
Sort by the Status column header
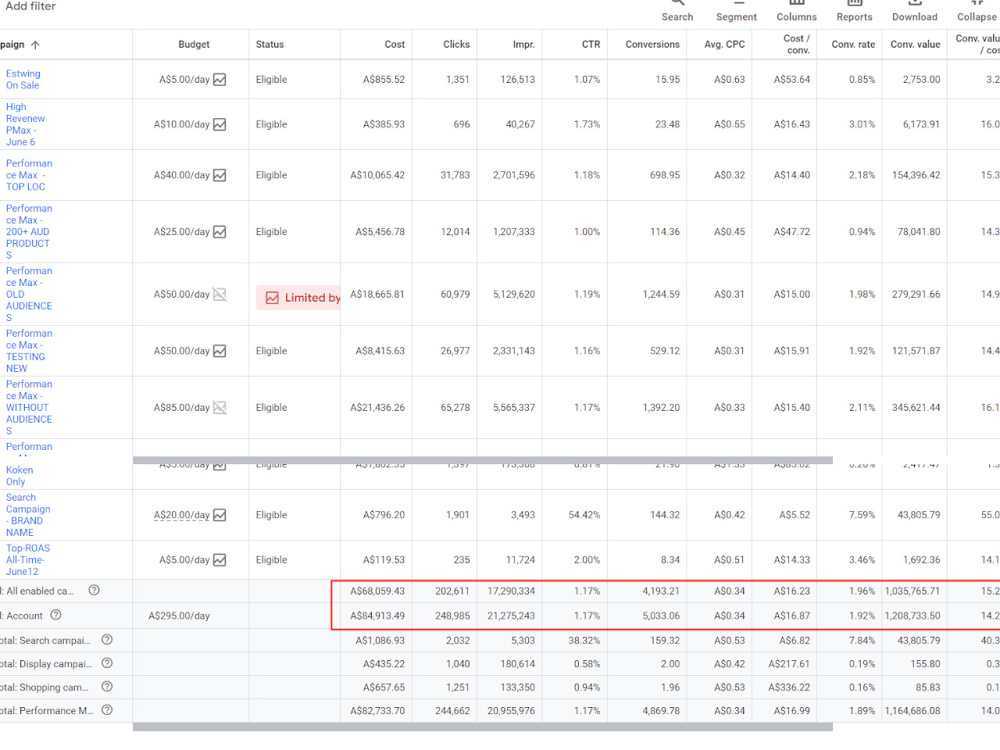[x=270, y=45]
